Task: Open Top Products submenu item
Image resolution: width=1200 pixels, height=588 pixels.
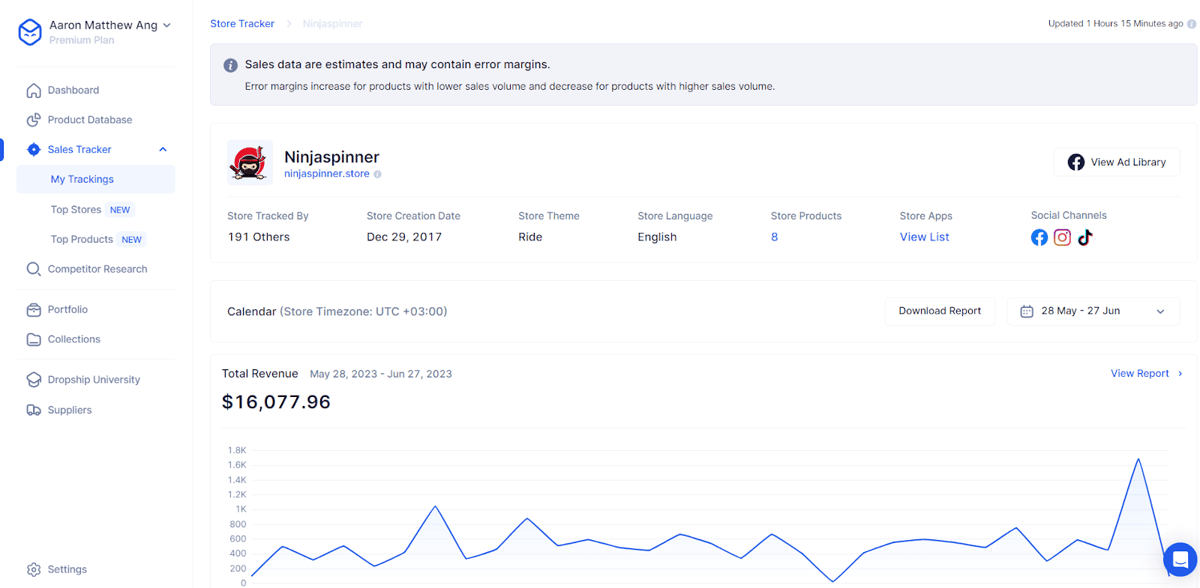Action: coord(81,240)
